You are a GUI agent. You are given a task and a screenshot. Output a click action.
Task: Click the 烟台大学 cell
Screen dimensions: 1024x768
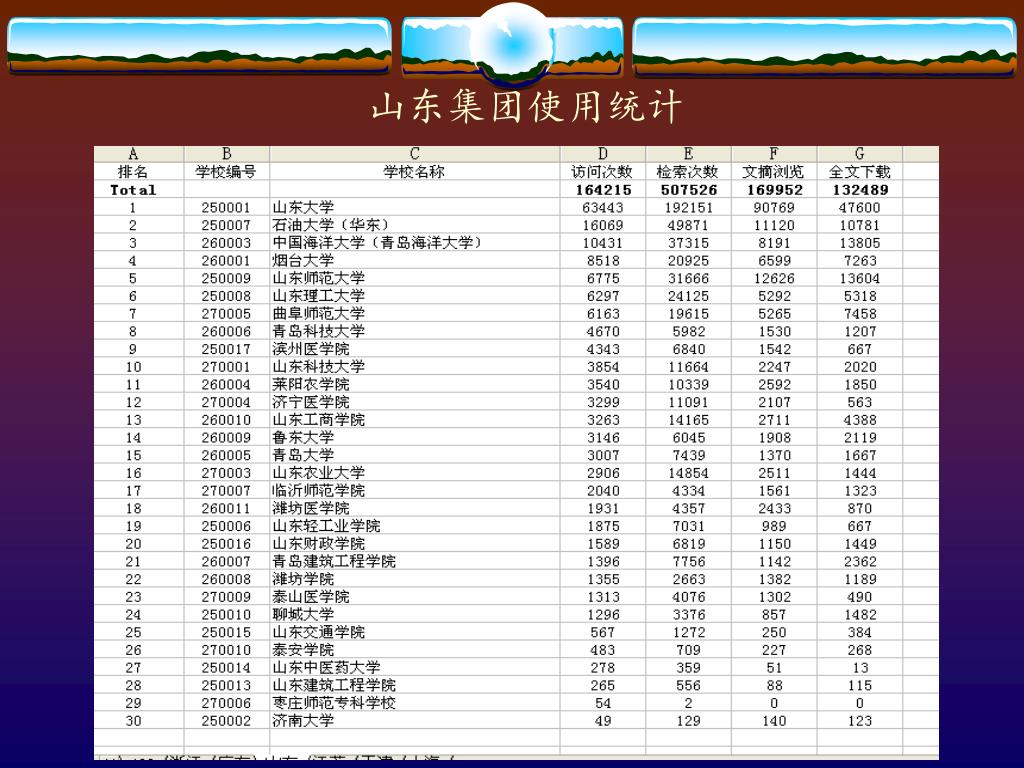pyautogui.click(x=415, y=261)
